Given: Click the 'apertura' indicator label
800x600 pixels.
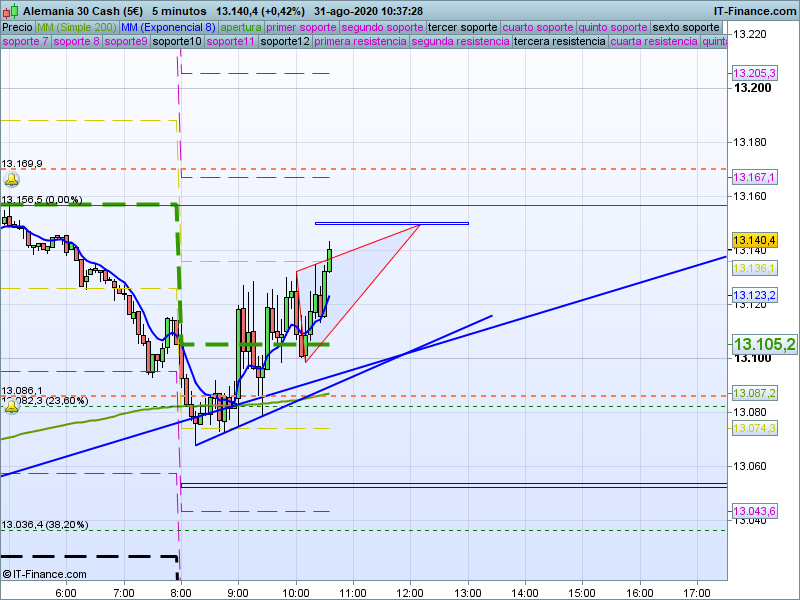Looking at the screenshot, I should pyautogui.click(x=241, y=27).
